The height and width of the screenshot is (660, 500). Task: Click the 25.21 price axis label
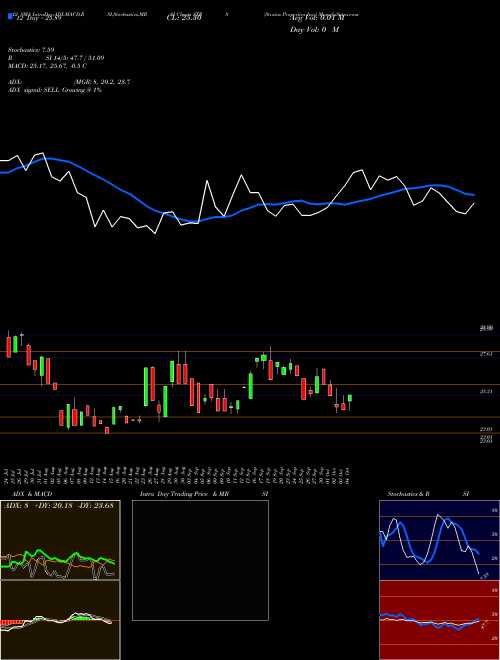[x=486, y=392]
